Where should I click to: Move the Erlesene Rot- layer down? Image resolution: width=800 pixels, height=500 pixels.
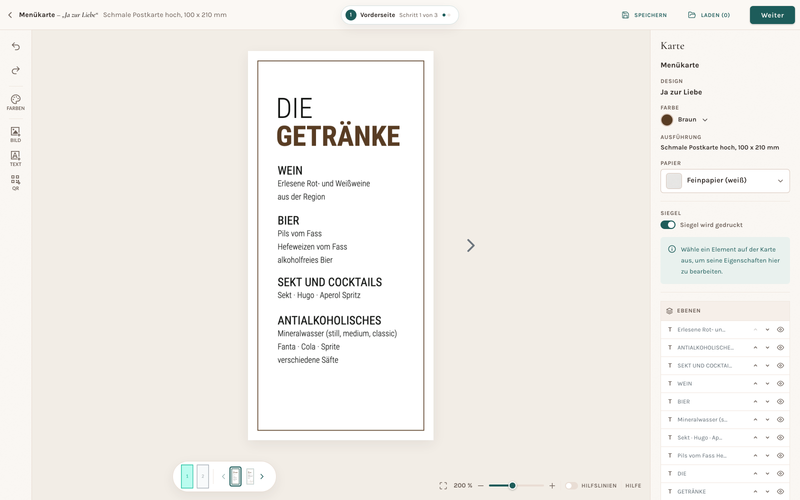767,330
